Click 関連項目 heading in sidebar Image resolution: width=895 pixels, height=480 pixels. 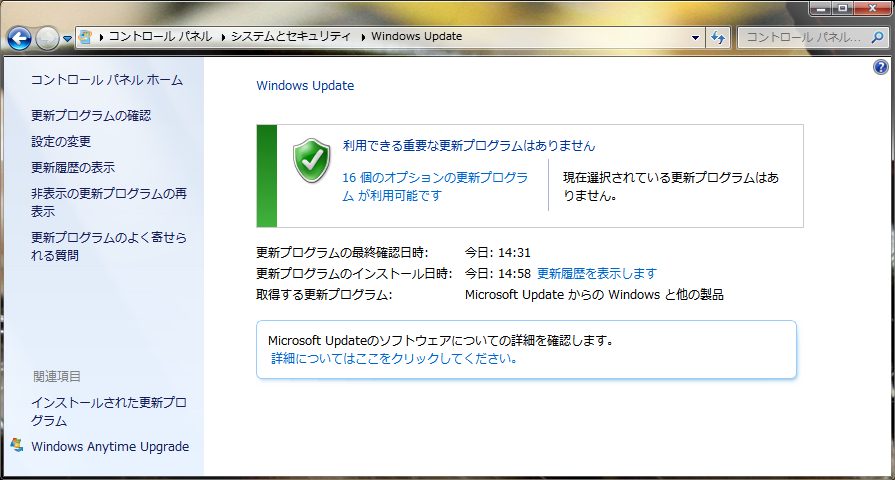pyautogui.click(x=57, y=376)
